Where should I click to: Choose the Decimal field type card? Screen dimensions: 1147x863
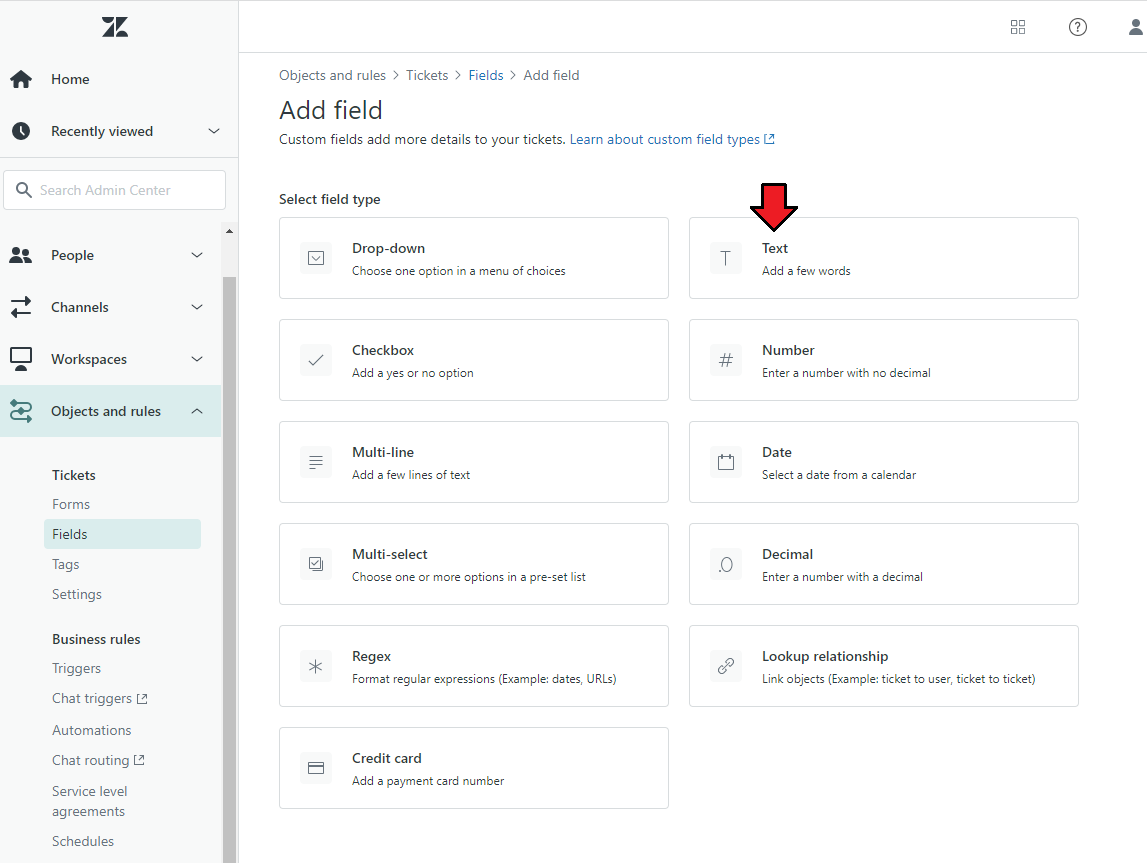point(884,564)
